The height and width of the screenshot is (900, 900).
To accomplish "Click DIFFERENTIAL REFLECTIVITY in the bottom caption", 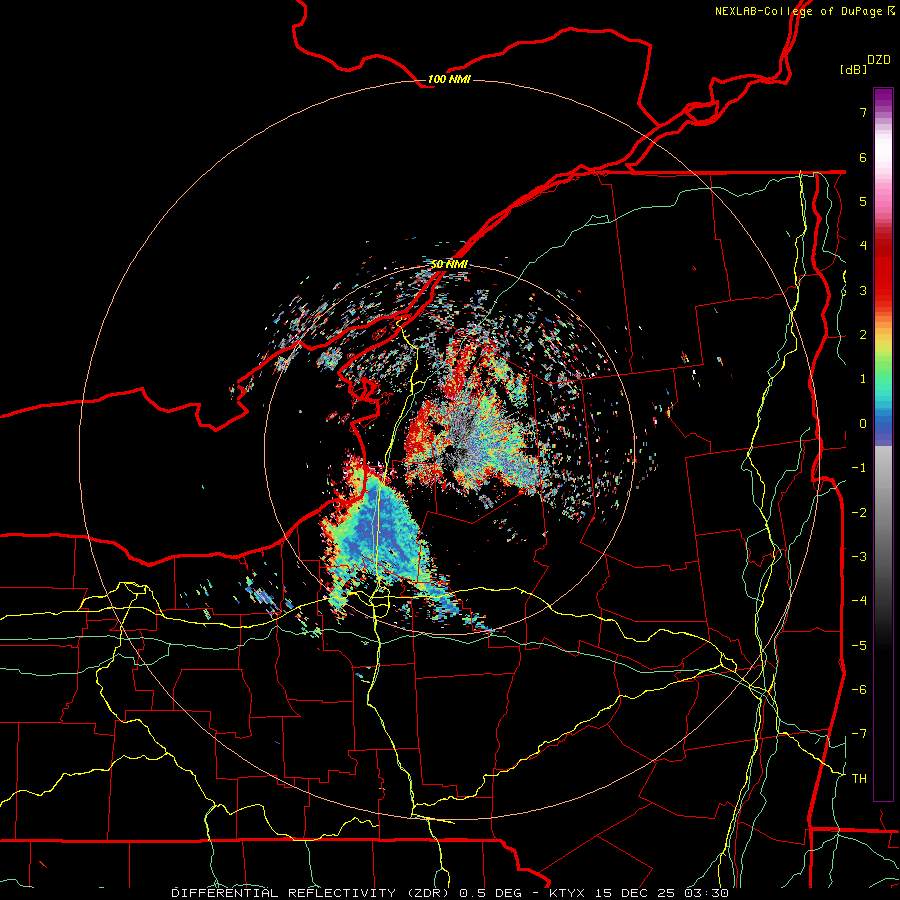I will point(284,893).
